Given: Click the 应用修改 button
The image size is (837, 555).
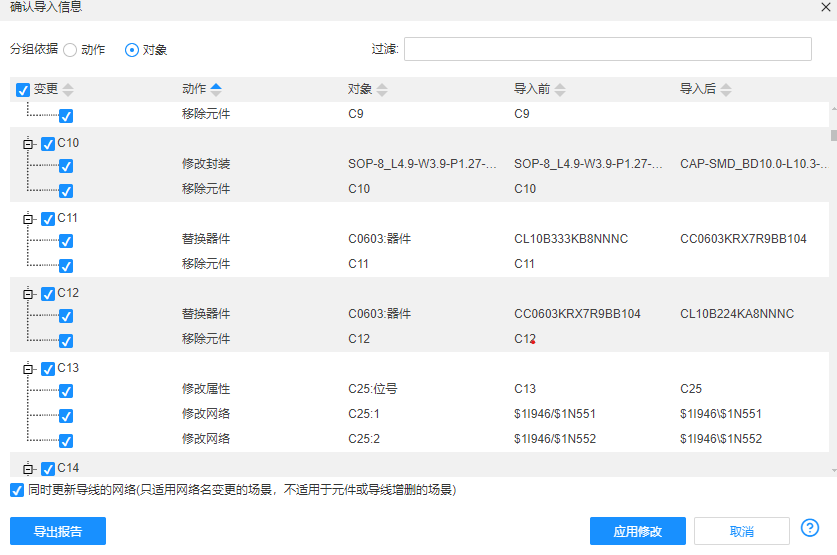Looking at the screenshot, I should click(637, 531).
